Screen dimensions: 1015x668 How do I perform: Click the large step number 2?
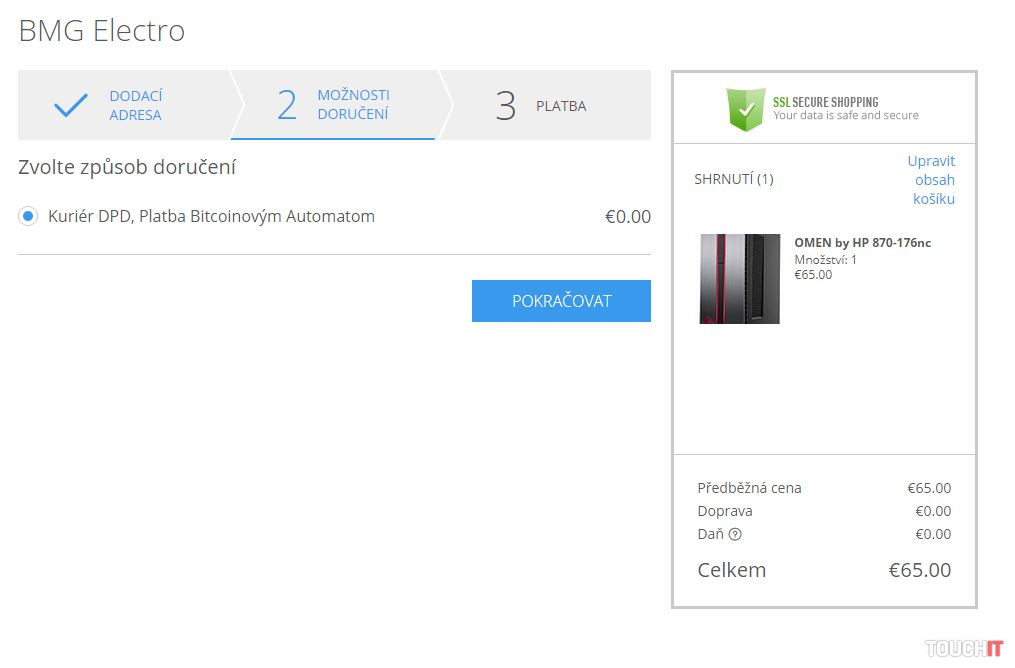point(287,105)
